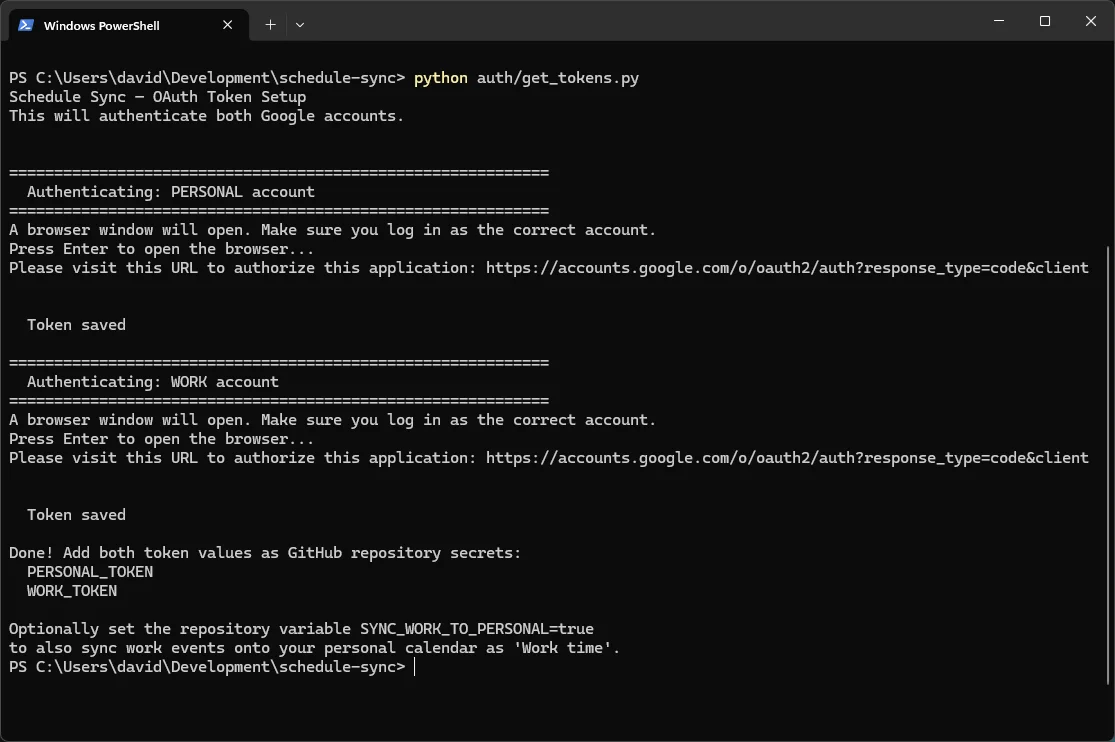Click the PERSONAL account OAuth authorization URL
Screen dimensions: 1115x742
click(786, 267)
